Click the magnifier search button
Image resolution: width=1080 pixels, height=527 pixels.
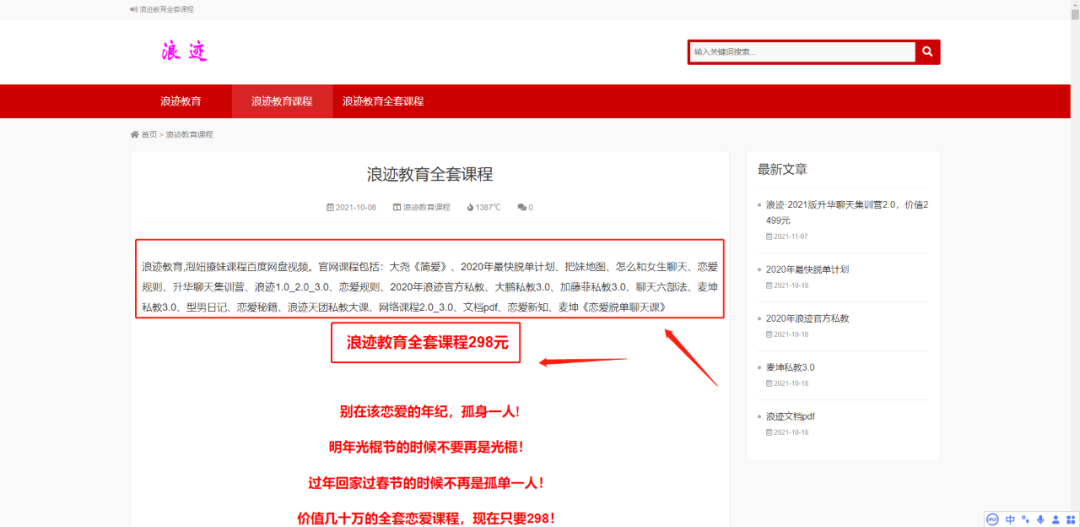[x=927, y=52]
